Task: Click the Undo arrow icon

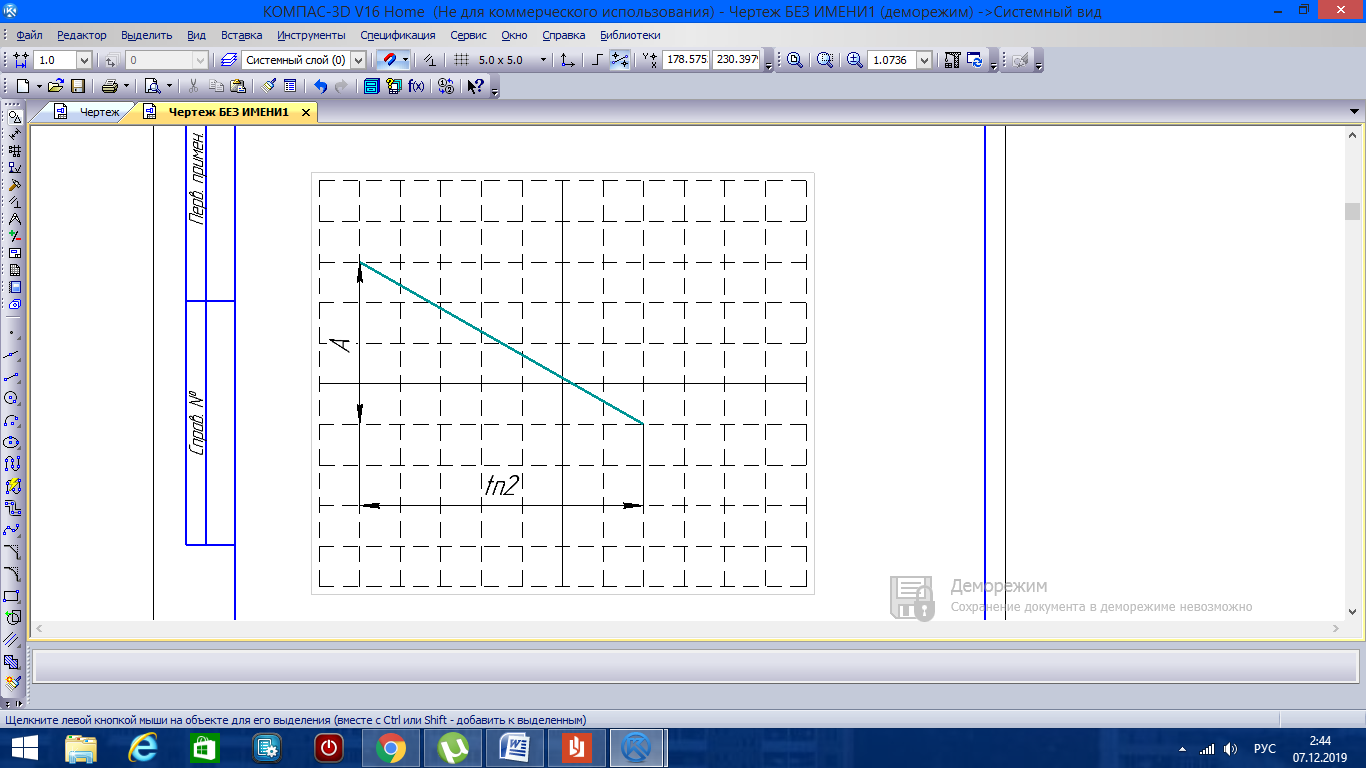Action: (320, 86)
